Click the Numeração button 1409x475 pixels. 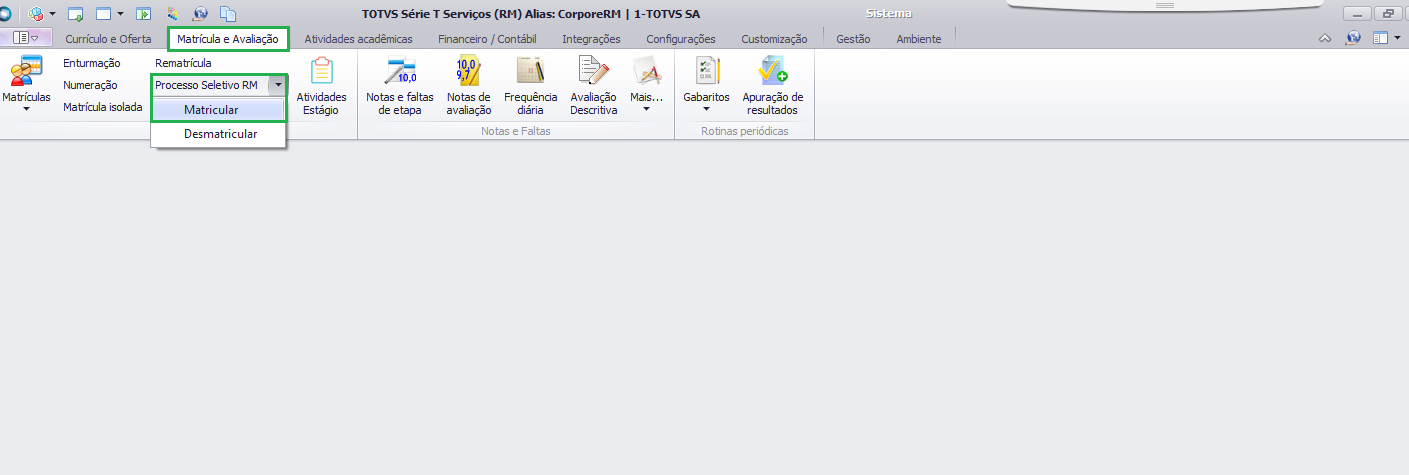pos(90,85)
